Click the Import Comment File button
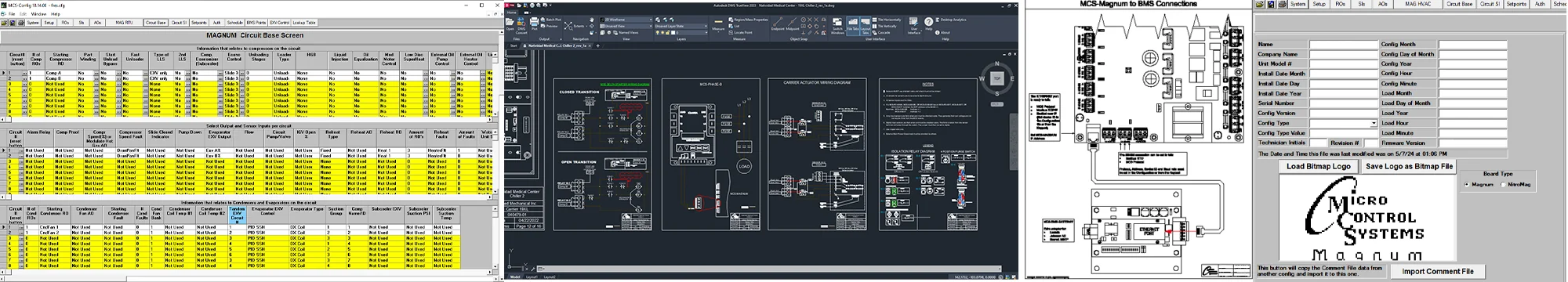This screenshot has width=1568, height=282. pyautogui.click(x=1438, y=271)
